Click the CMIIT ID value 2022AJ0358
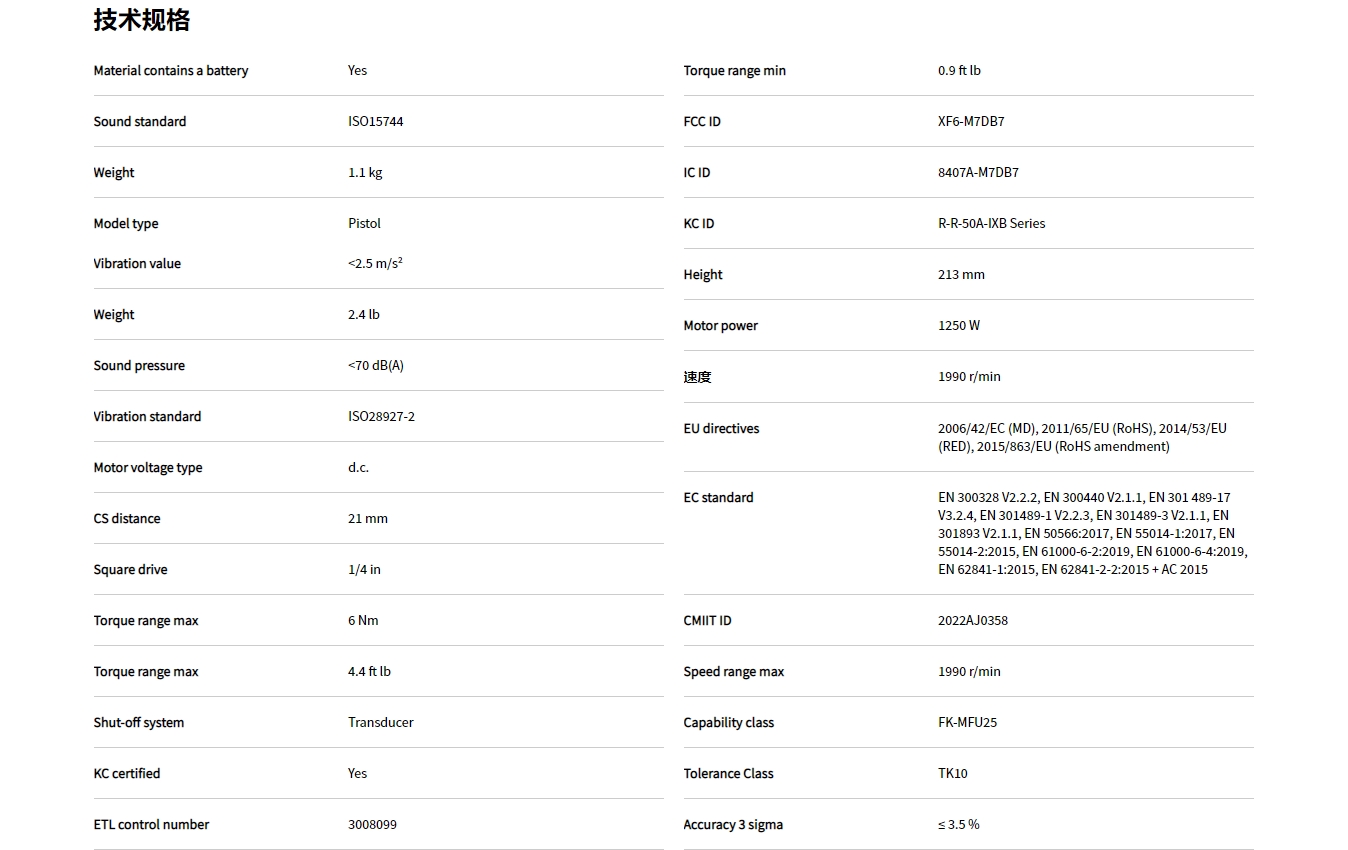1348x850 pixels. coord(972,621)
